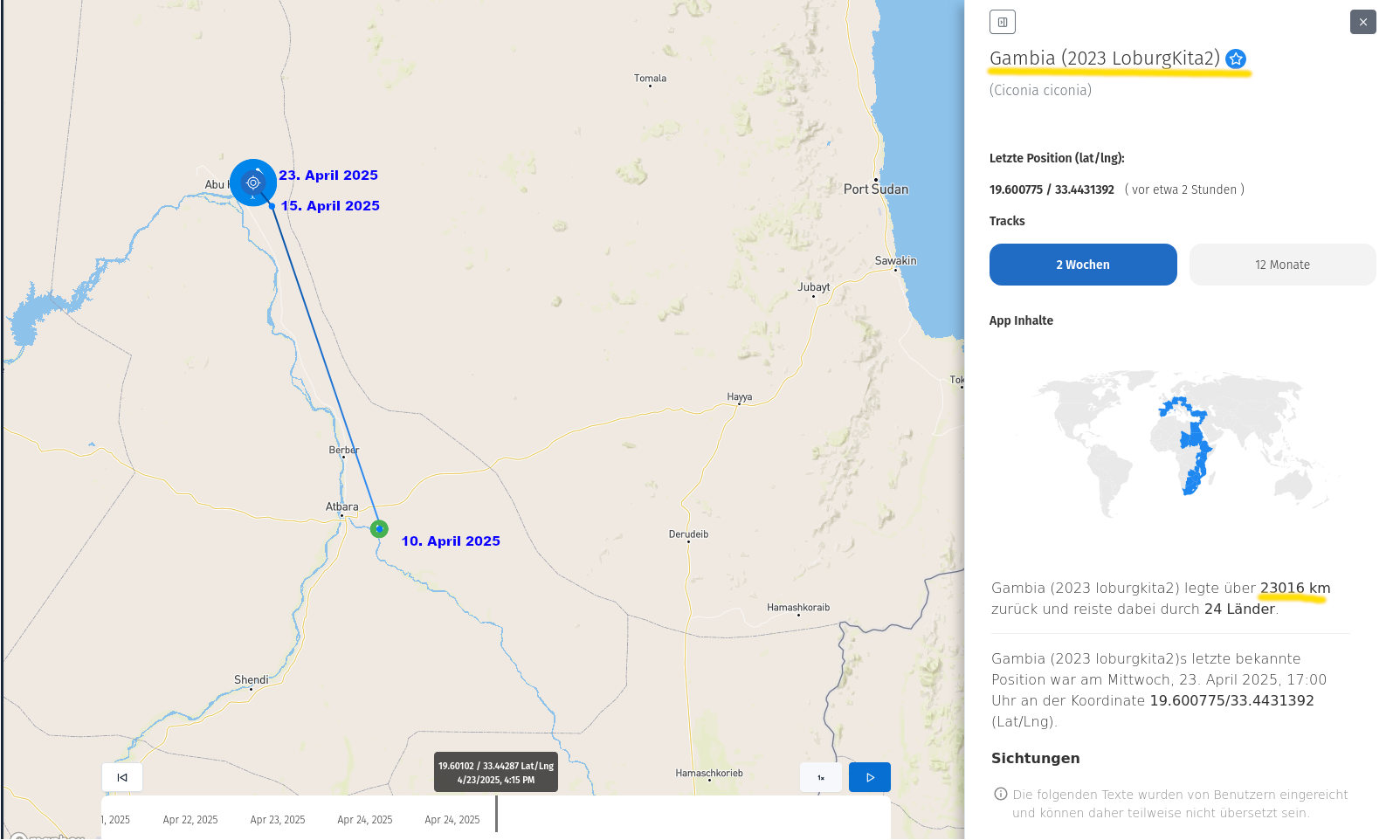The image size is (1400, 840).
Task: Switch to the 12 Monate track
Action: tap(1282, 265)
